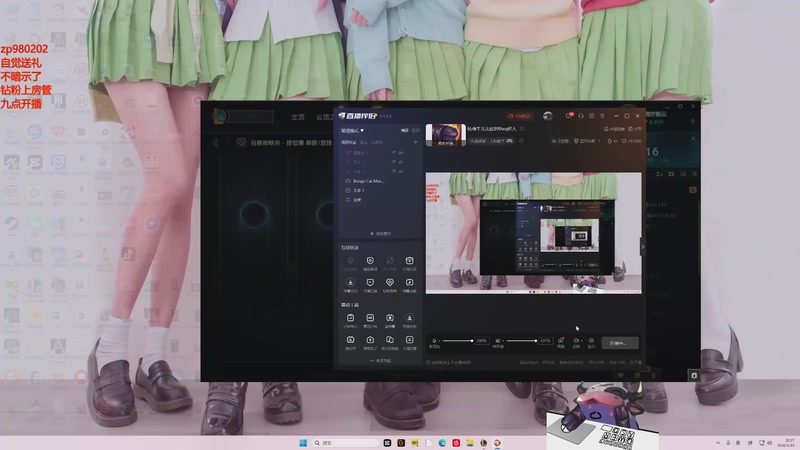
Task: Adjust the microphone volume slider
Action: 458,340
